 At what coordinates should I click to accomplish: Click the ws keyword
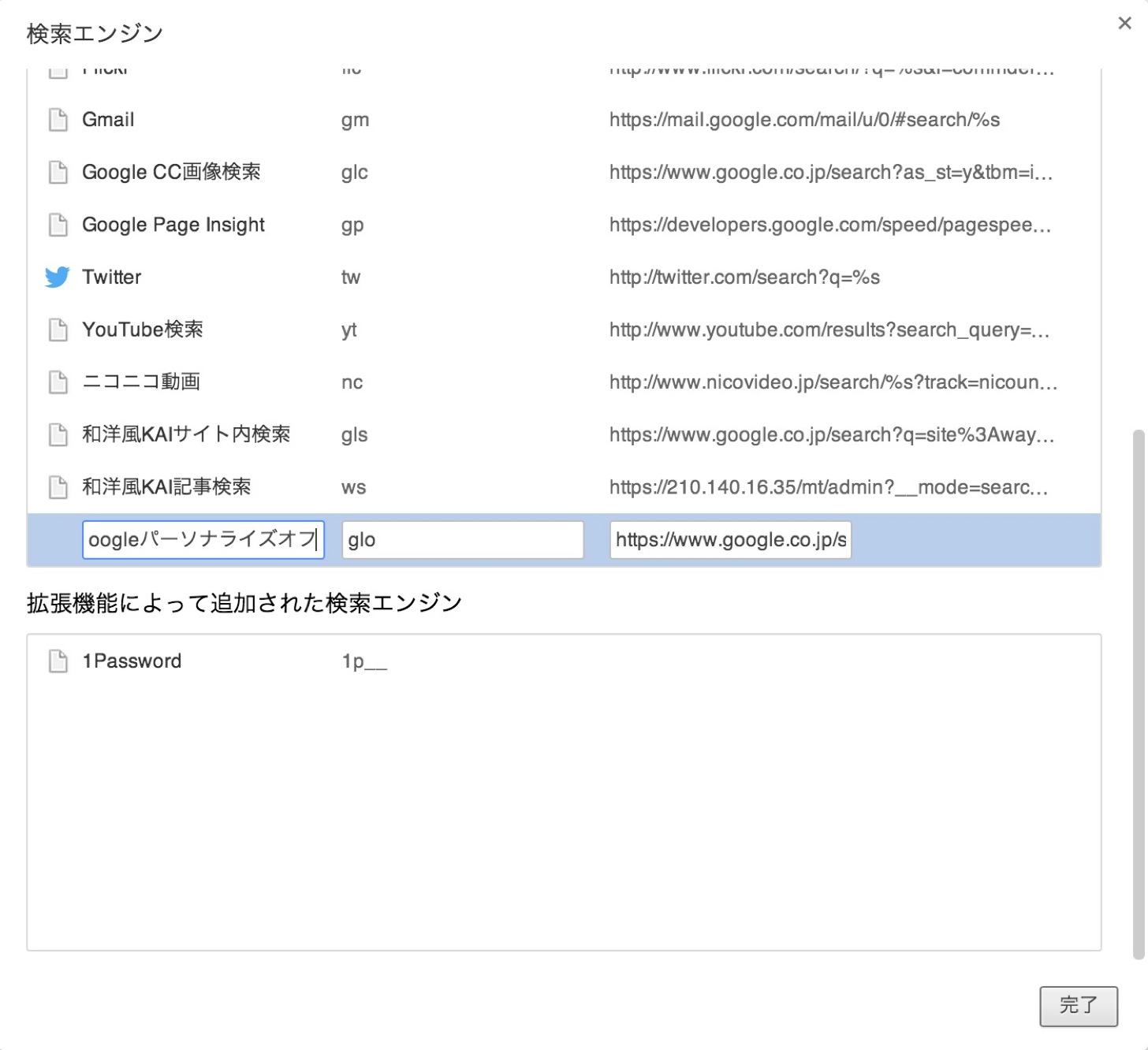[x=353, y=488]
